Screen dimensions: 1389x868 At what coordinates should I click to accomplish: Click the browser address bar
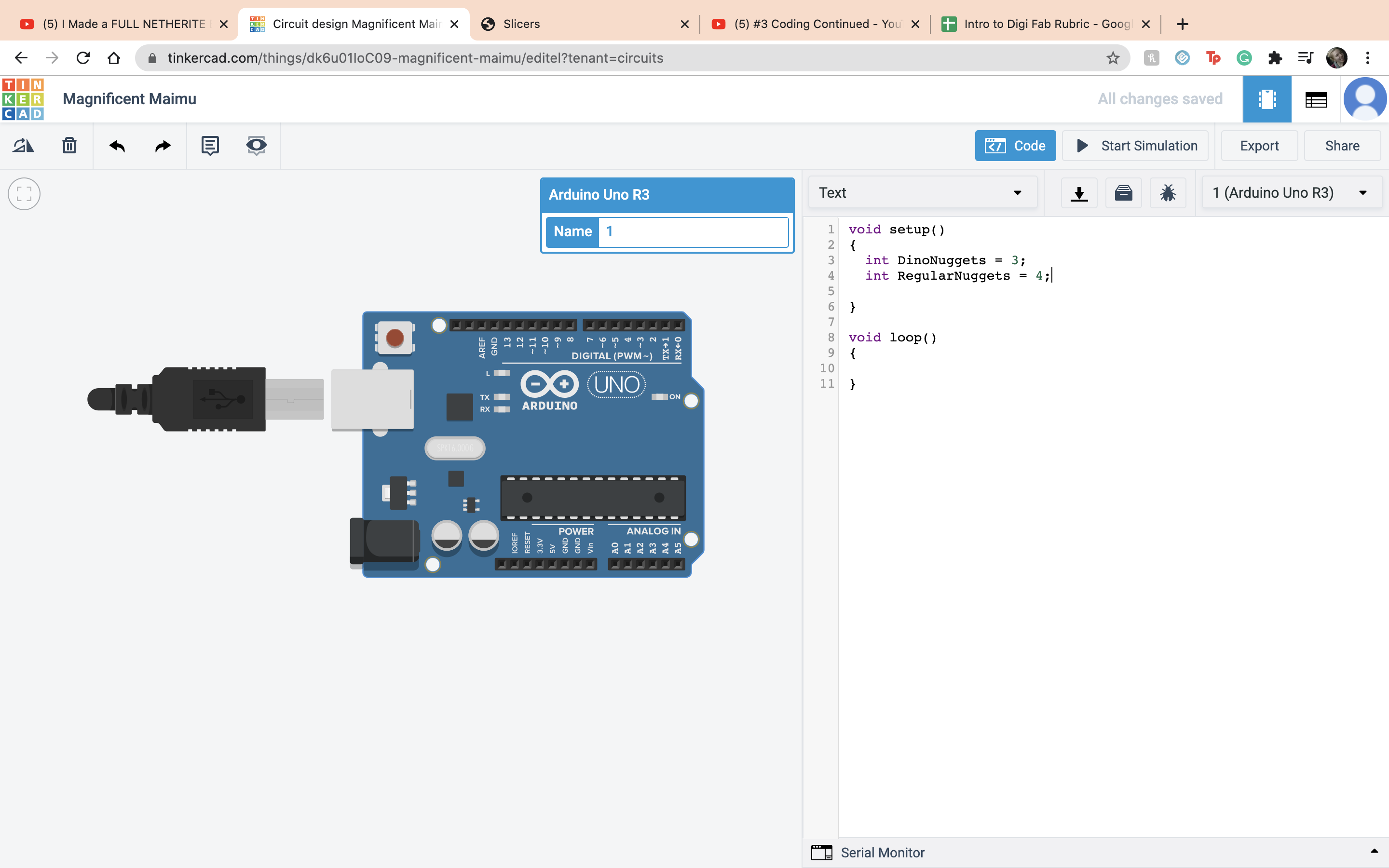click(x=631, y=58)
